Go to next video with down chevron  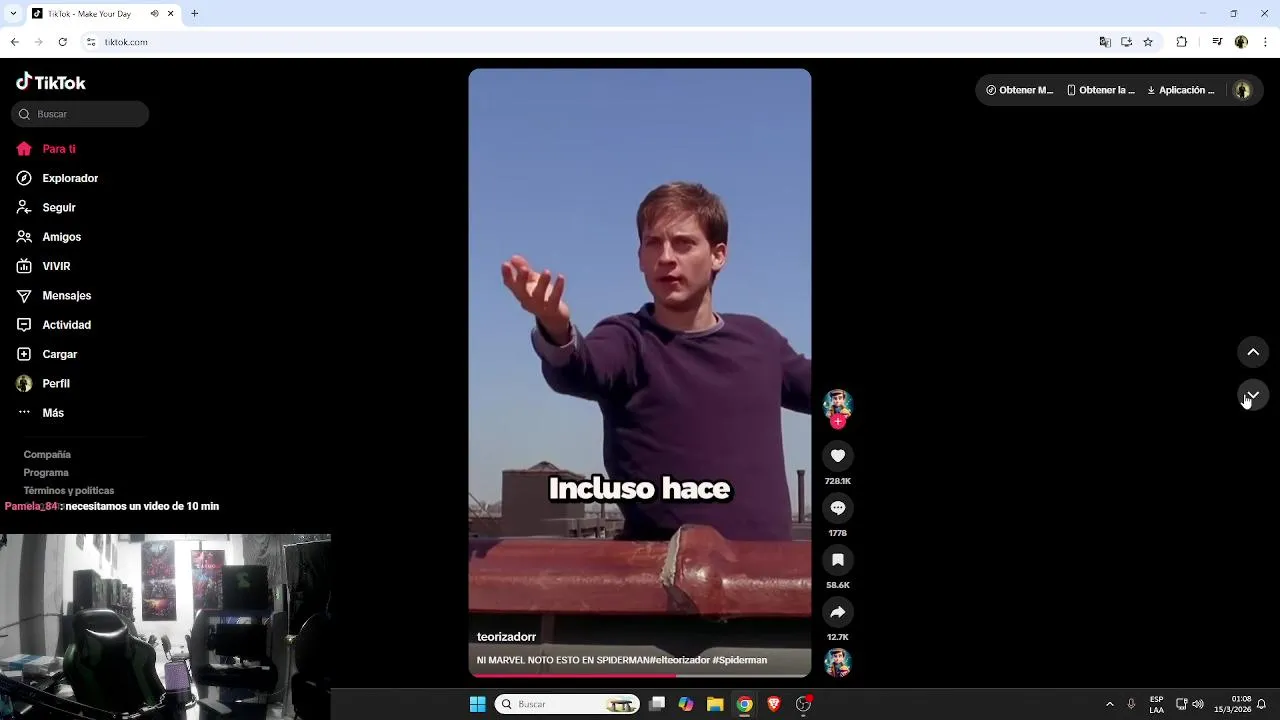(1253, 395)
